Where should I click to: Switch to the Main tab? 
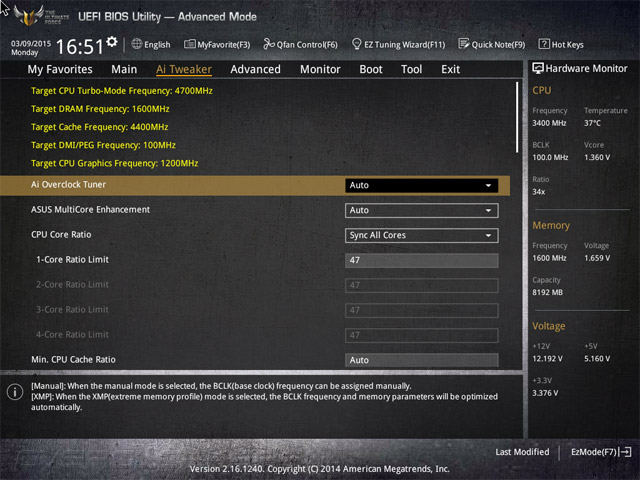(124, 69)
